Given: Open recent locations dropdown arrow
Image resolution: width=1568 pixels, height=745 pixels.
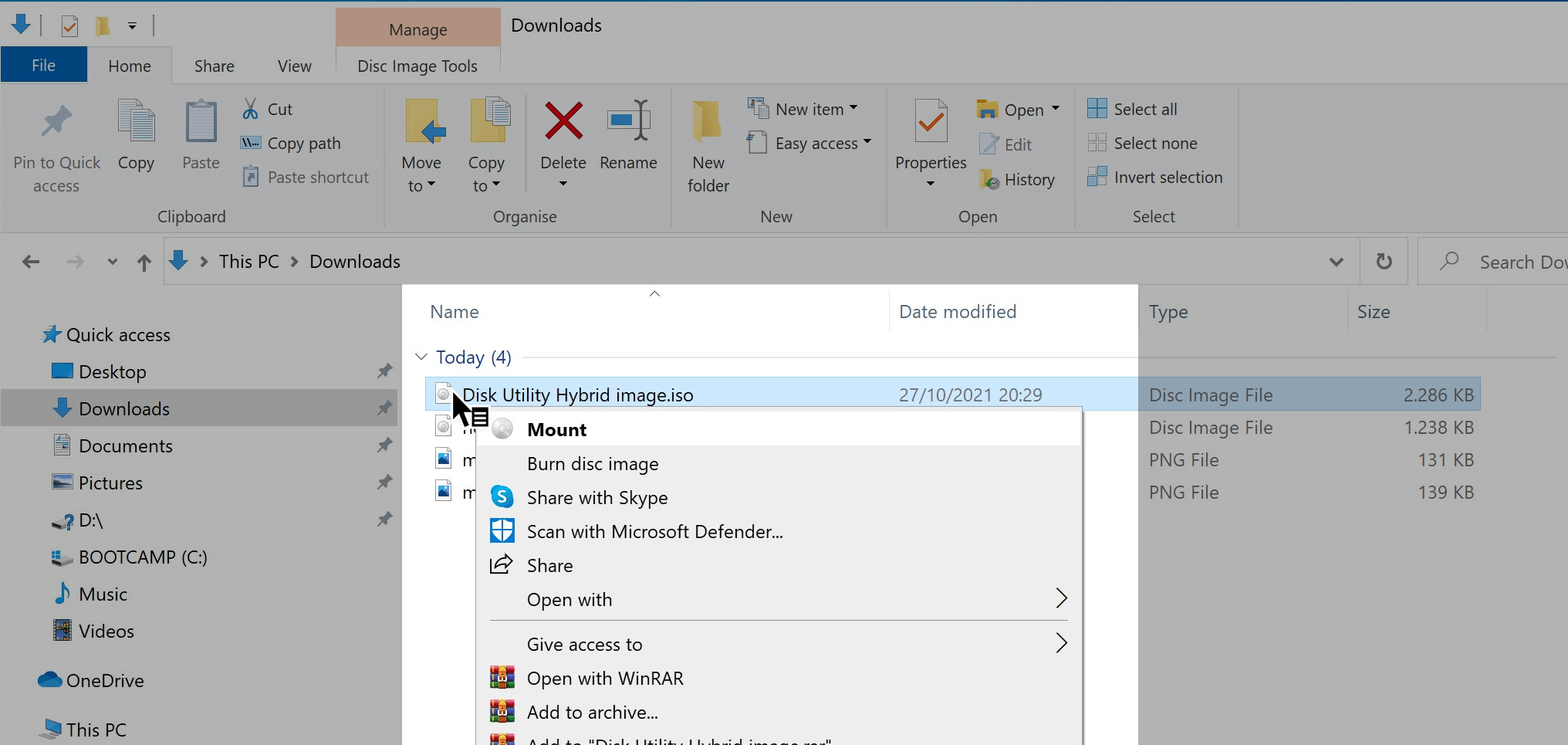Looking at the screenshot, I should point(113,262).
